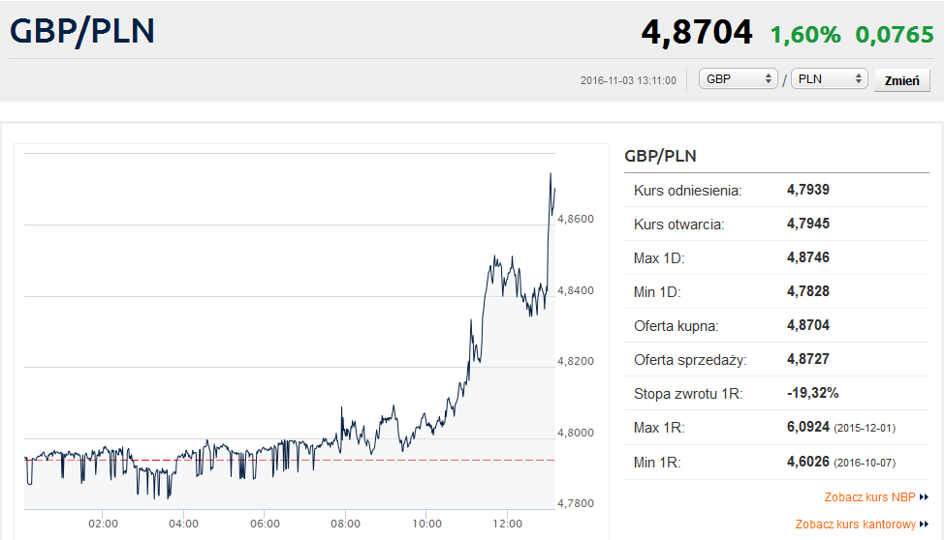Image resolution: width=945 pixels, height=540 pixels.
Task: Click the 04:00 time axis label
Action: coord(184,524)
